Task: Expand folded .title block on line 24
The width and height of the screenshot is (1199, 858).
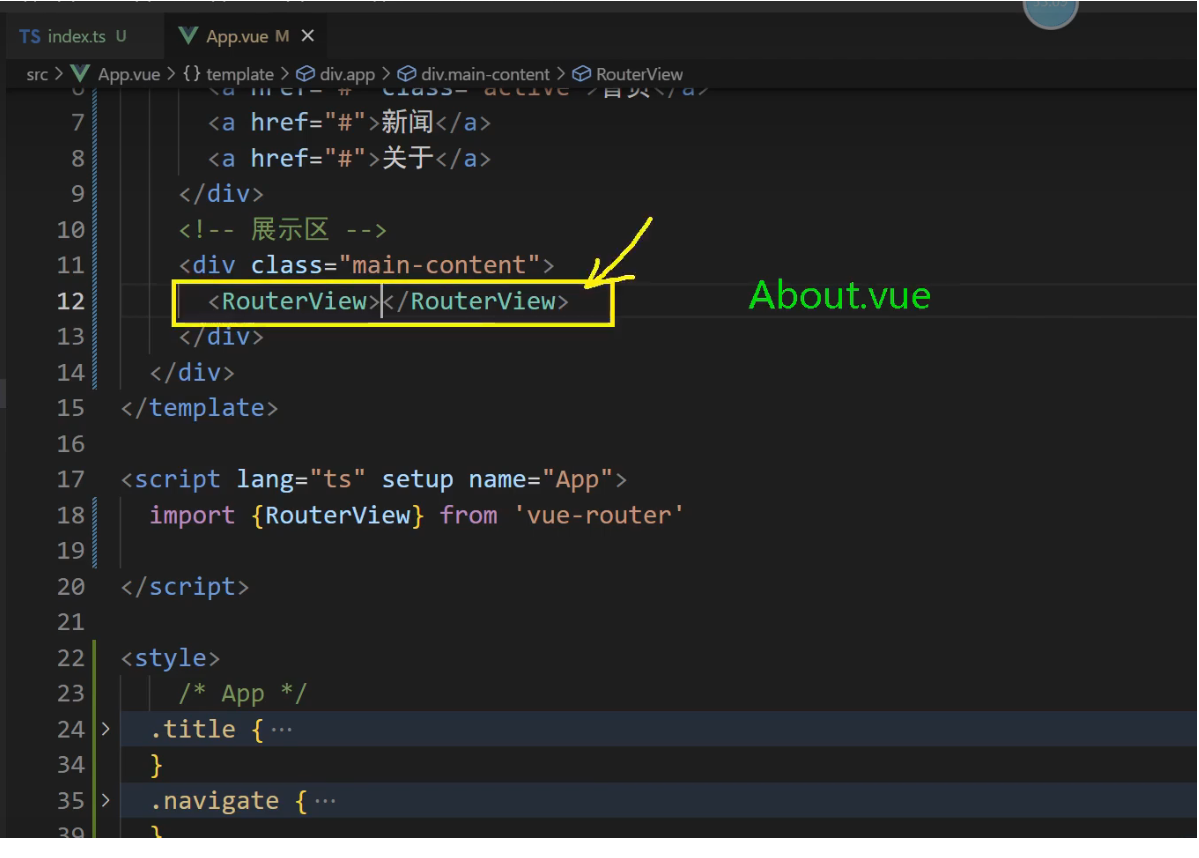Action: pyautogui.click(x=106, y=729)
